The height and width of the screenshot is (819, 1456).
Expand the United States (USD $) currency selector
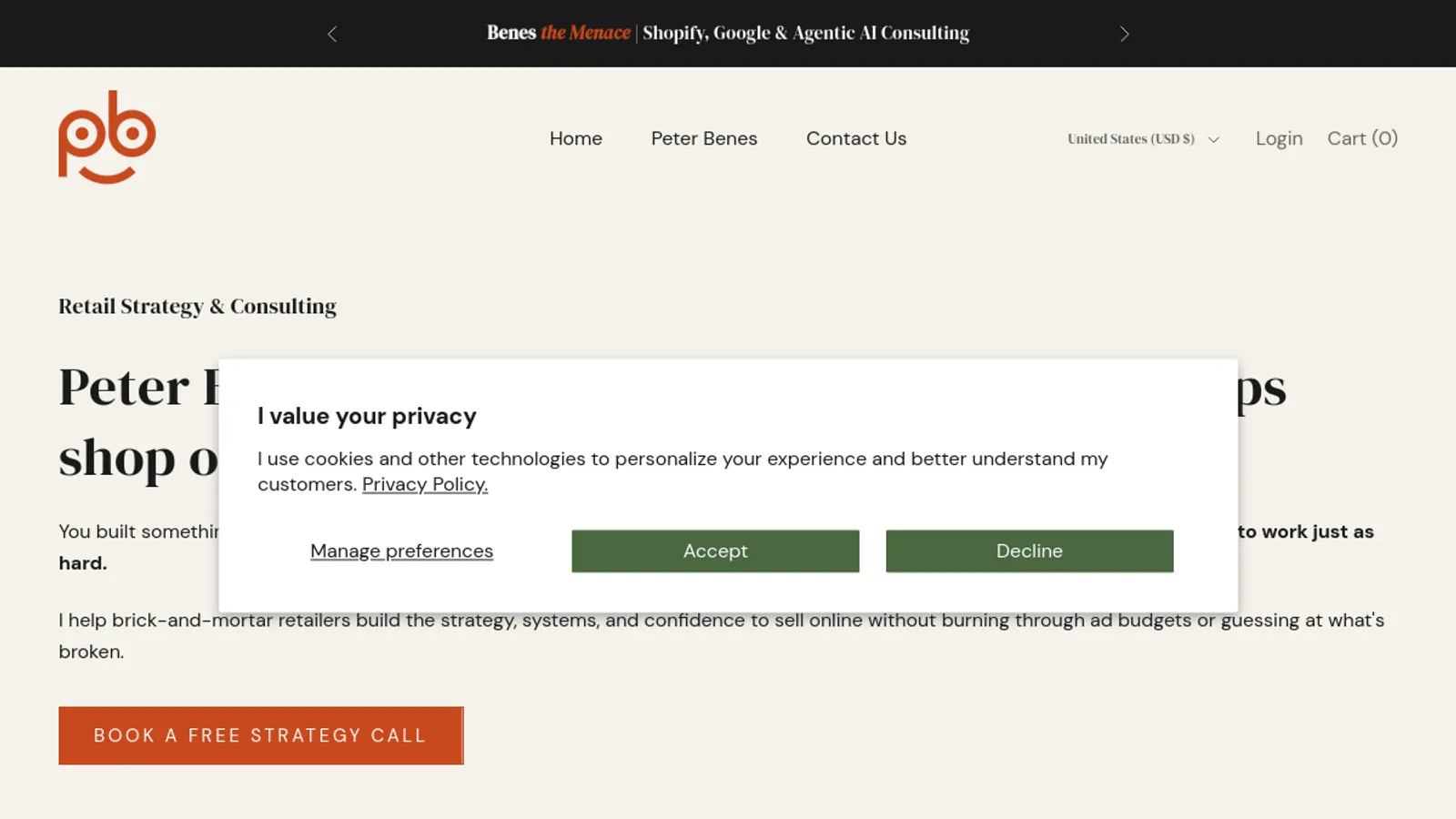pyautogui.click(x=1143, y=138)
